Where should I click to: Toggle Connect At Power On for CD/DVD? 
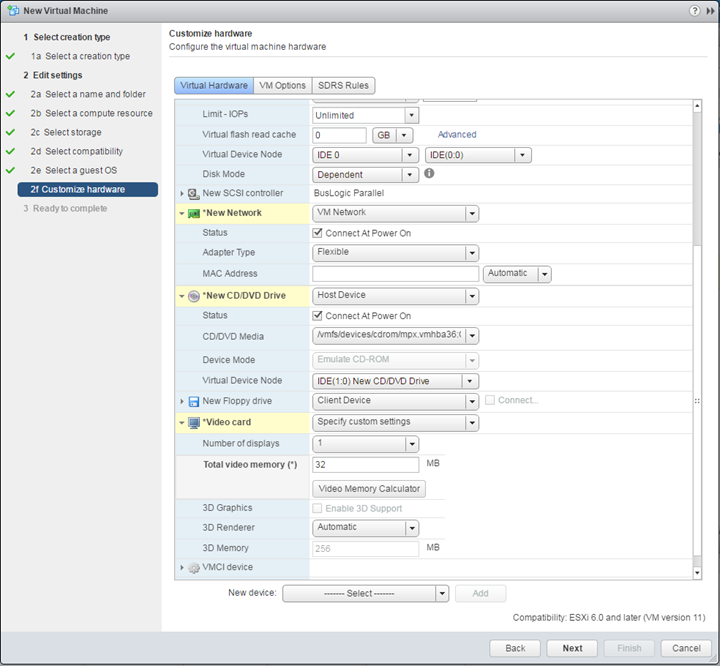318,316
